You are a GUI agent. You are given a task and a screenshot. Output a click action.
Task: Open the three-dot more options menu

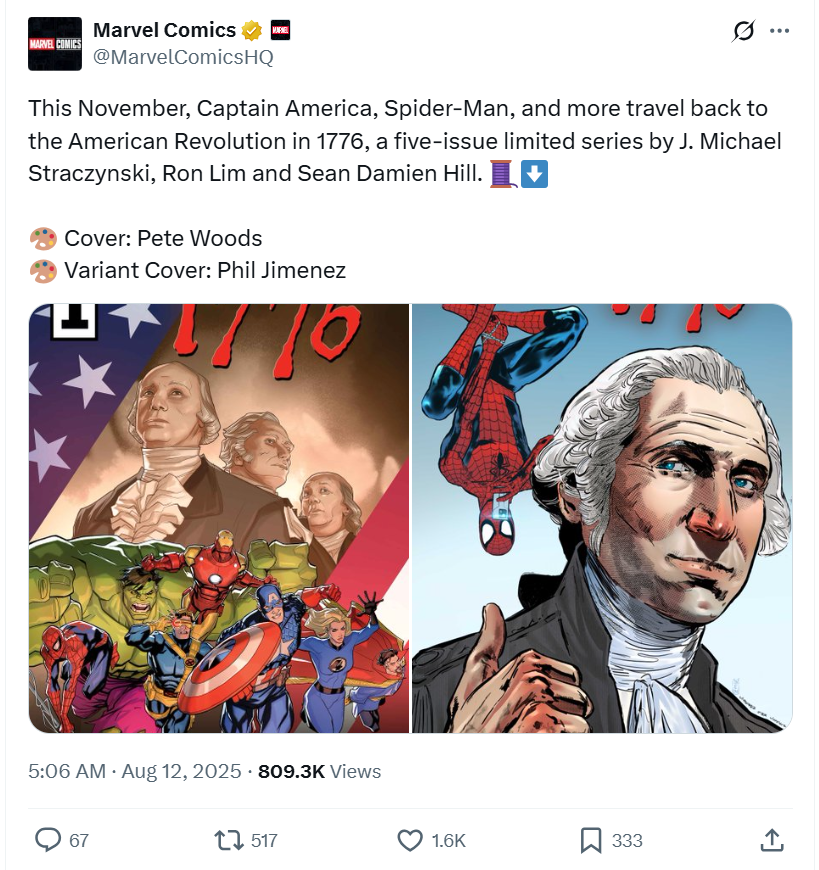780,31
